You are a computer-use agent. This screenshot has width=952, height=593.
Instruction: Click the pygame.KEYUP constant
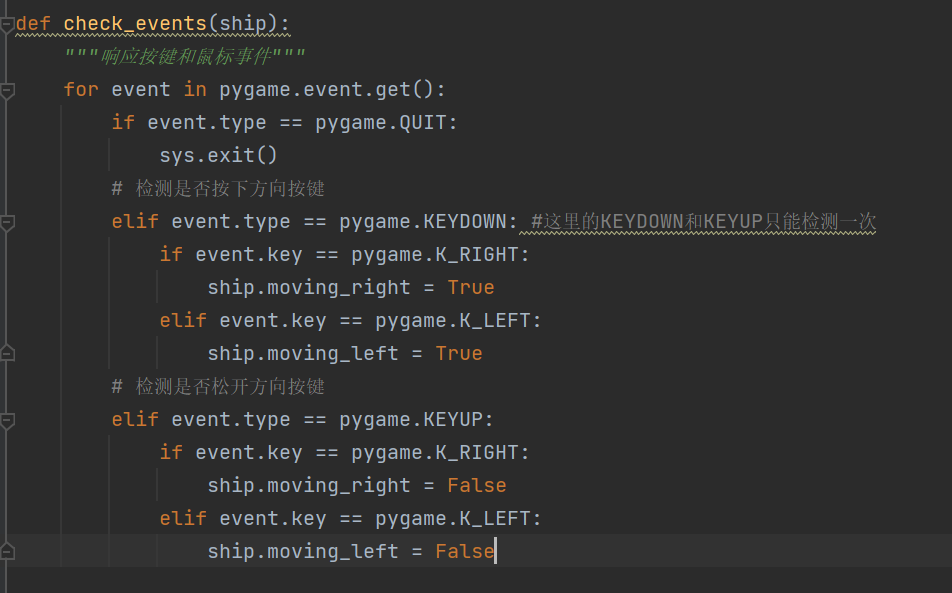[x=416, y=419]
